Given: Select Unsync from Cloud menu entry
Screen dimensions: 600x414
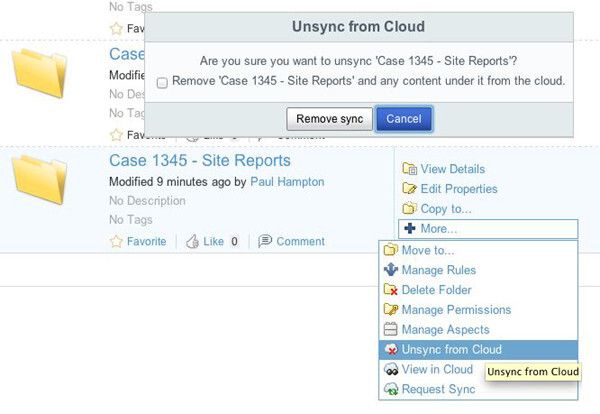Looking at the screenshot, I should click(478, 349).
